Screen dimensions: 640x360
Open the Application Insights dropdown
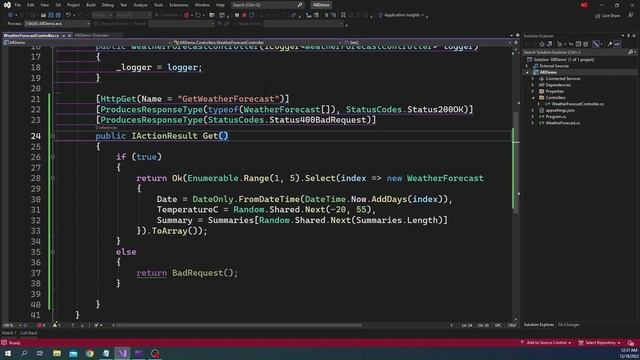(422, 15)
